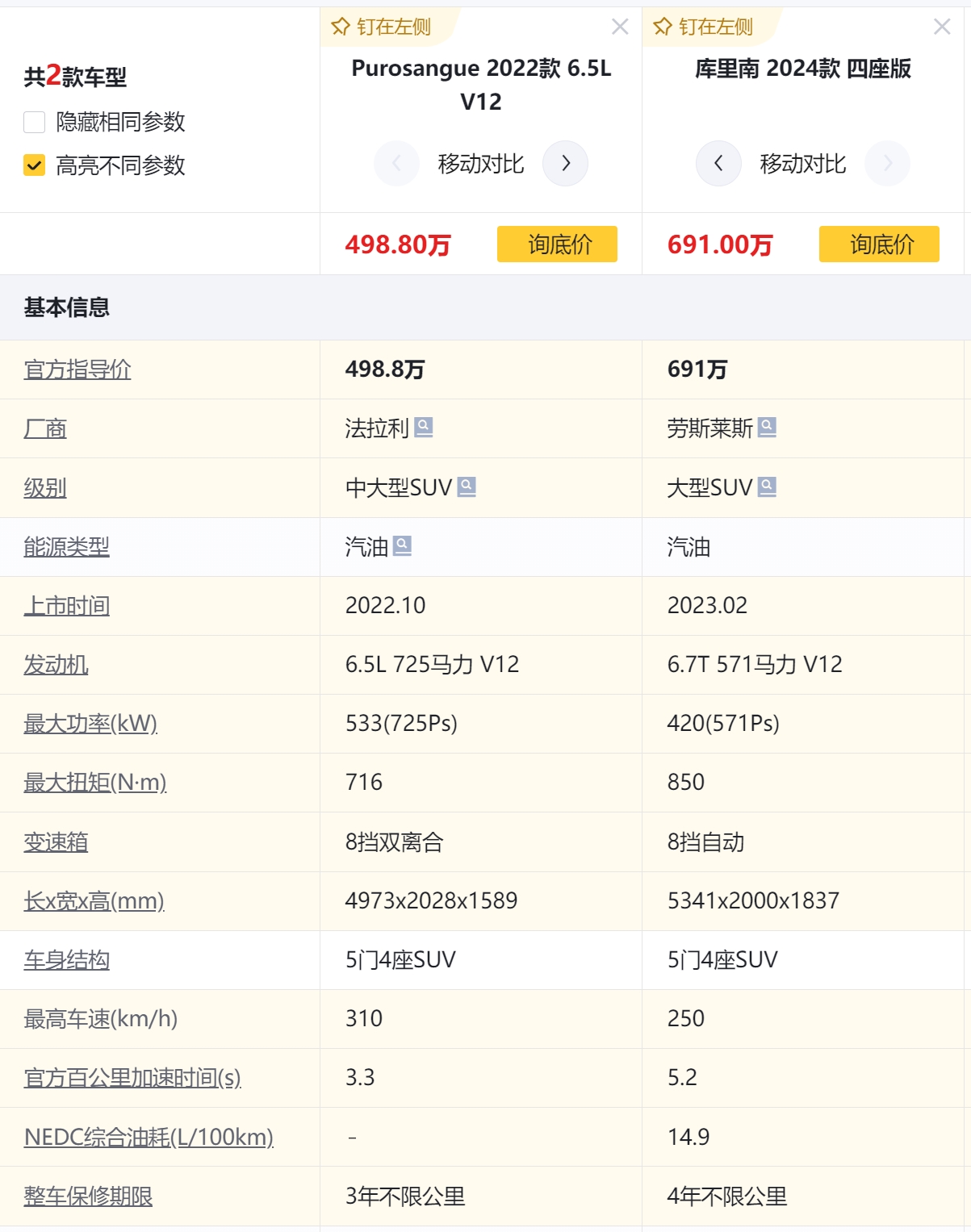971x1232 pixels.
Task: Open magnifier icon next to 大型SUV
Action: [x=768, y=487]
